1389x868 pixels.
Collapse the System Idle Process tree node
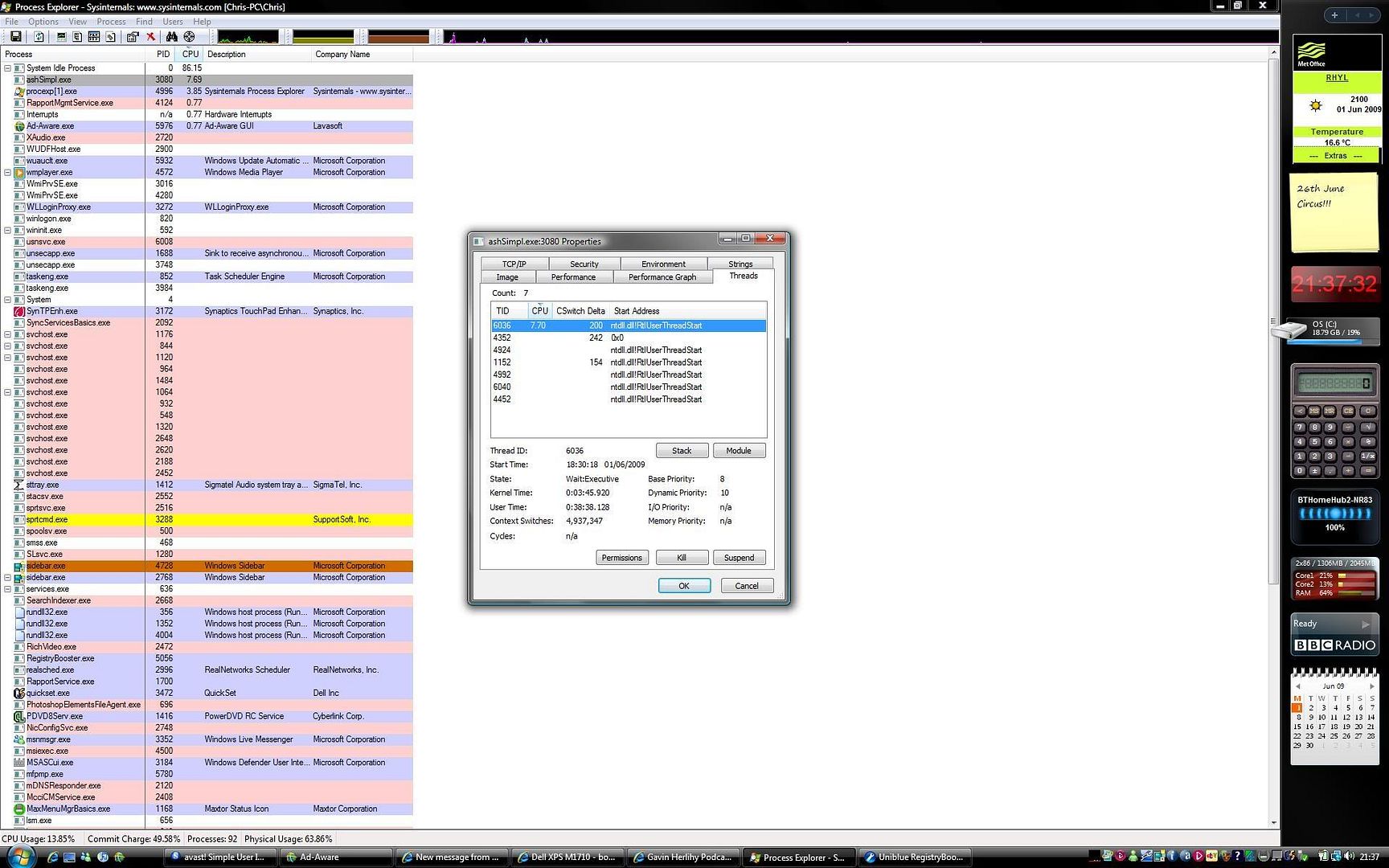pos(8,68)
